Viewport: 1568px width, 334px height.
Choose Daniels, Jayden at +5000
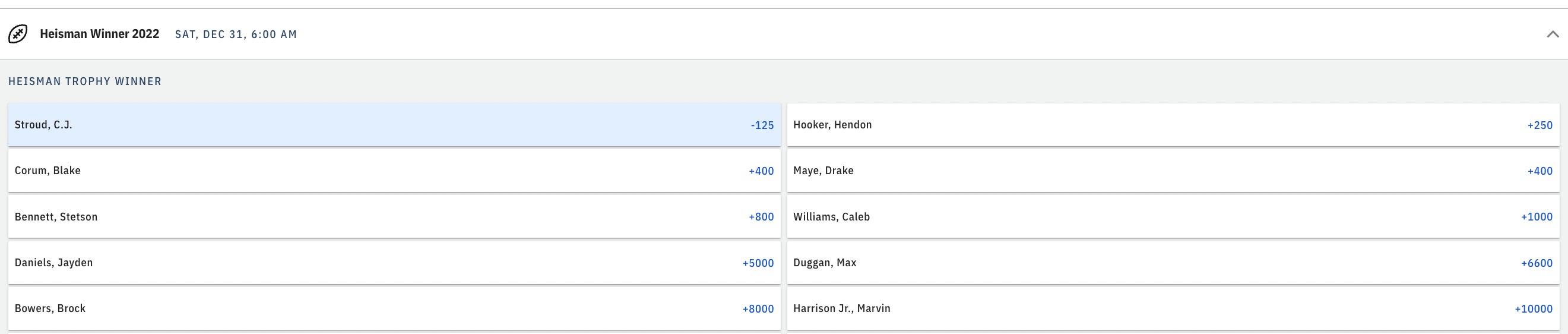point(394,263)
